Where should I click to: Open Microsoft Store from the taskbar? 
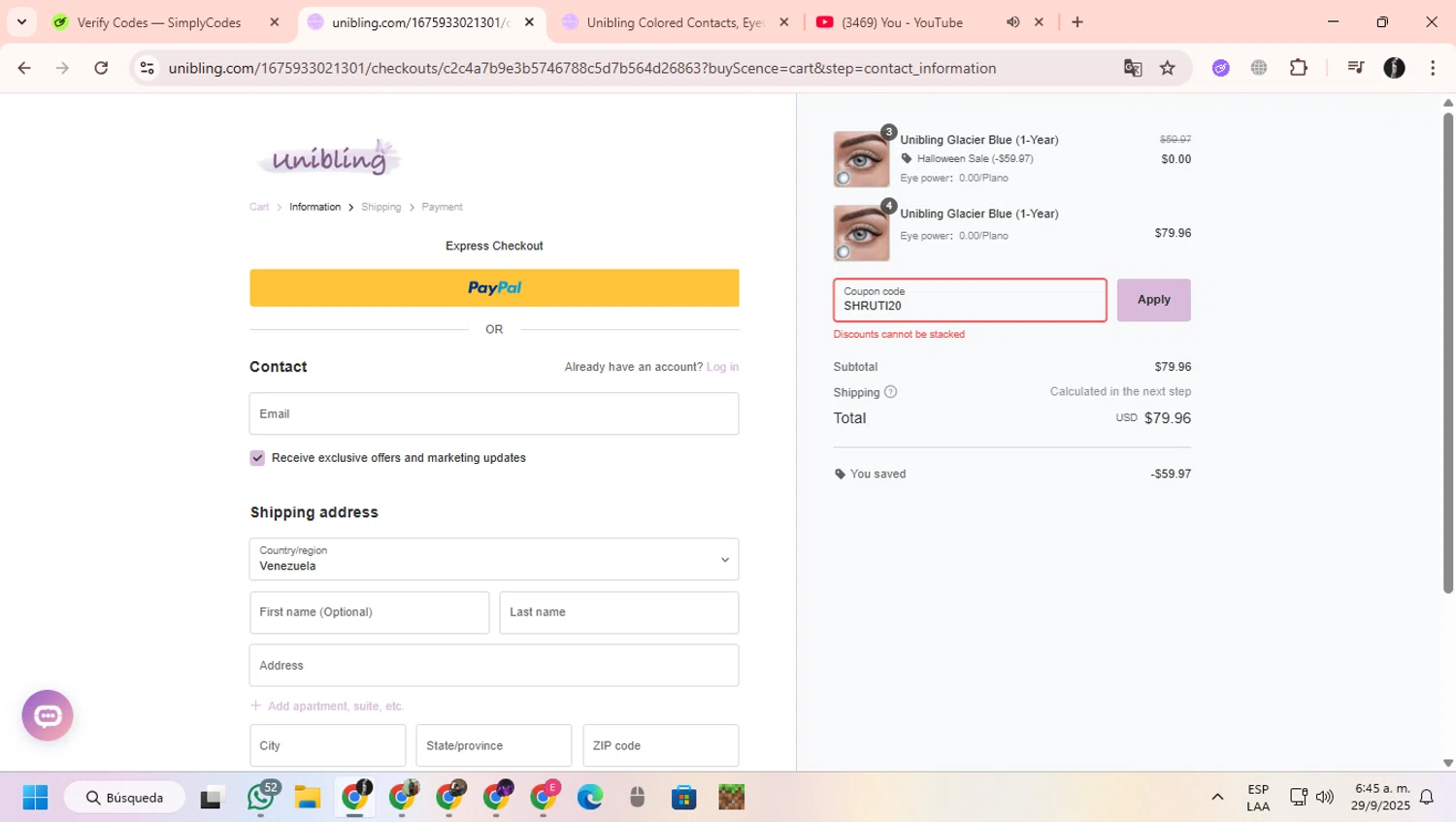[684, 798]
